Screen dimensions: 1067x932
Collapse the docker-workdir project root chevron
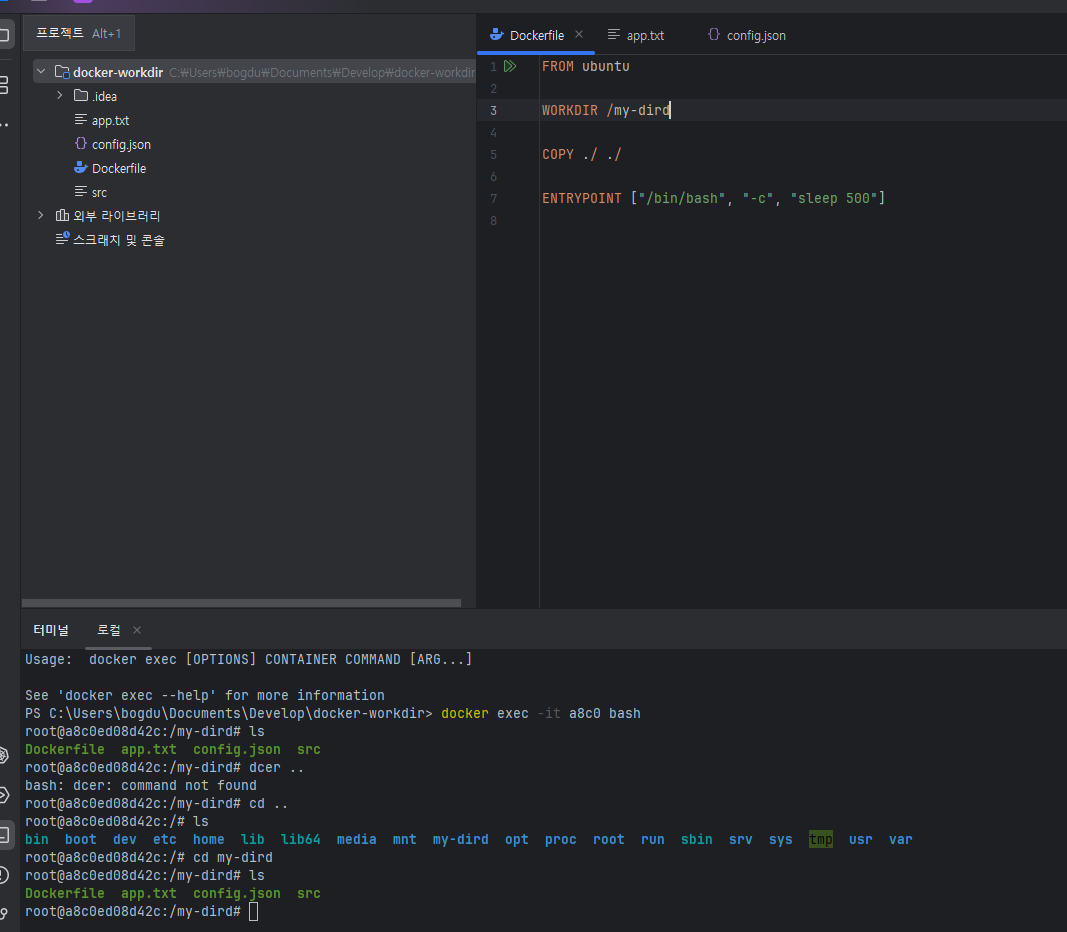tap(41, 71)
